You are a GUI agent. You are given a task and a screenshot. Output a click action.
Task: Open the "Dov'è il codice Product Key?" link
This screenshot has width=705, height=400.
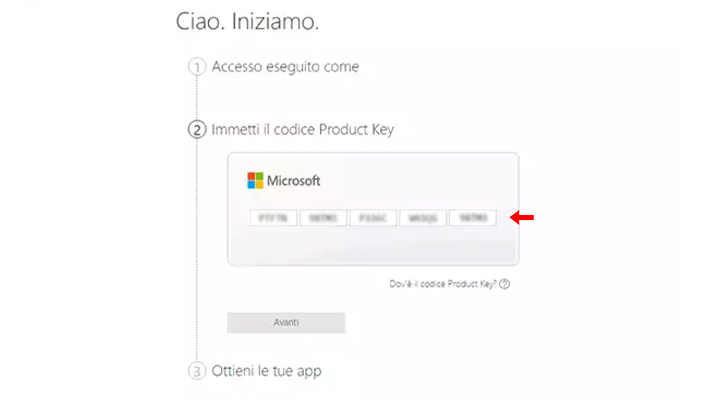tap(443, 284)
